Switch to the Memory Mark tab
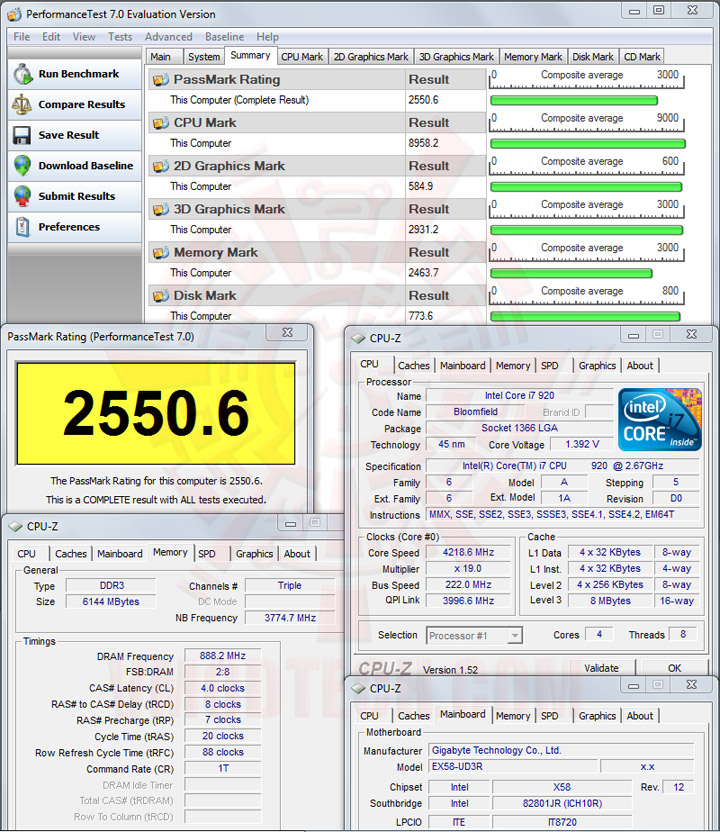This screenshot has height=832, width=720. tap(533, 57)
